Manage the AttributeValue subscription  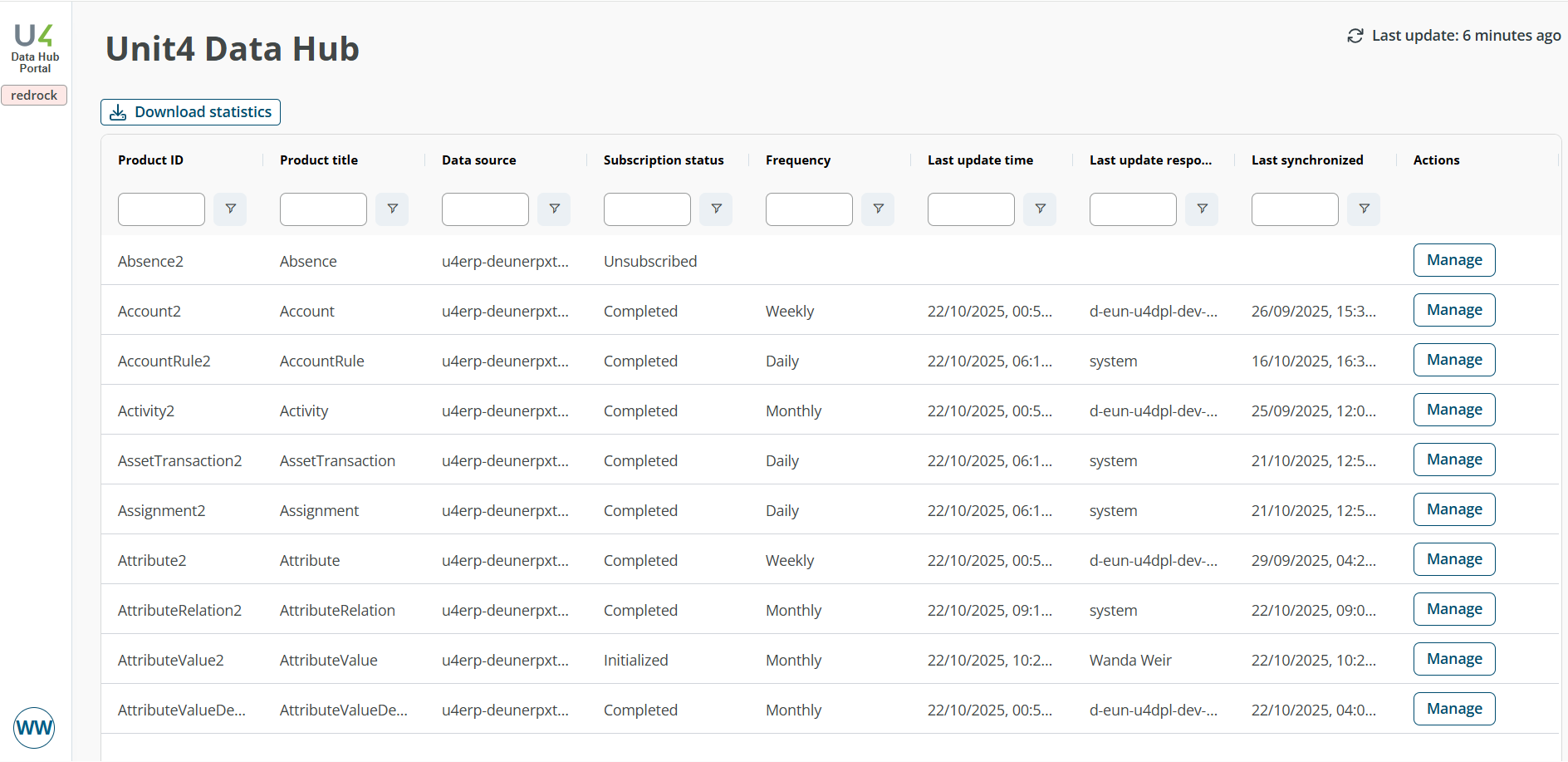[x=1453, y=658]
